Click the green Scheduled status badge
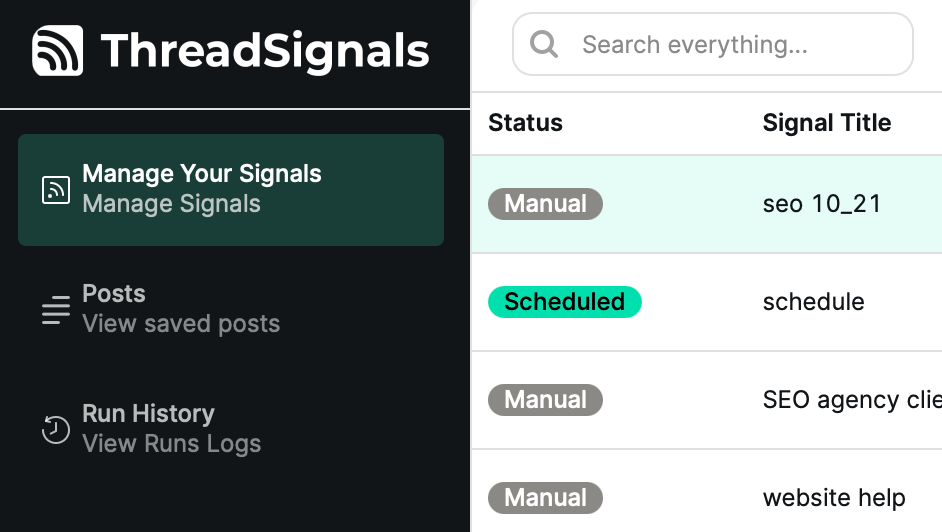The height and width of the screenshot is (532, 942). [564, 302]
